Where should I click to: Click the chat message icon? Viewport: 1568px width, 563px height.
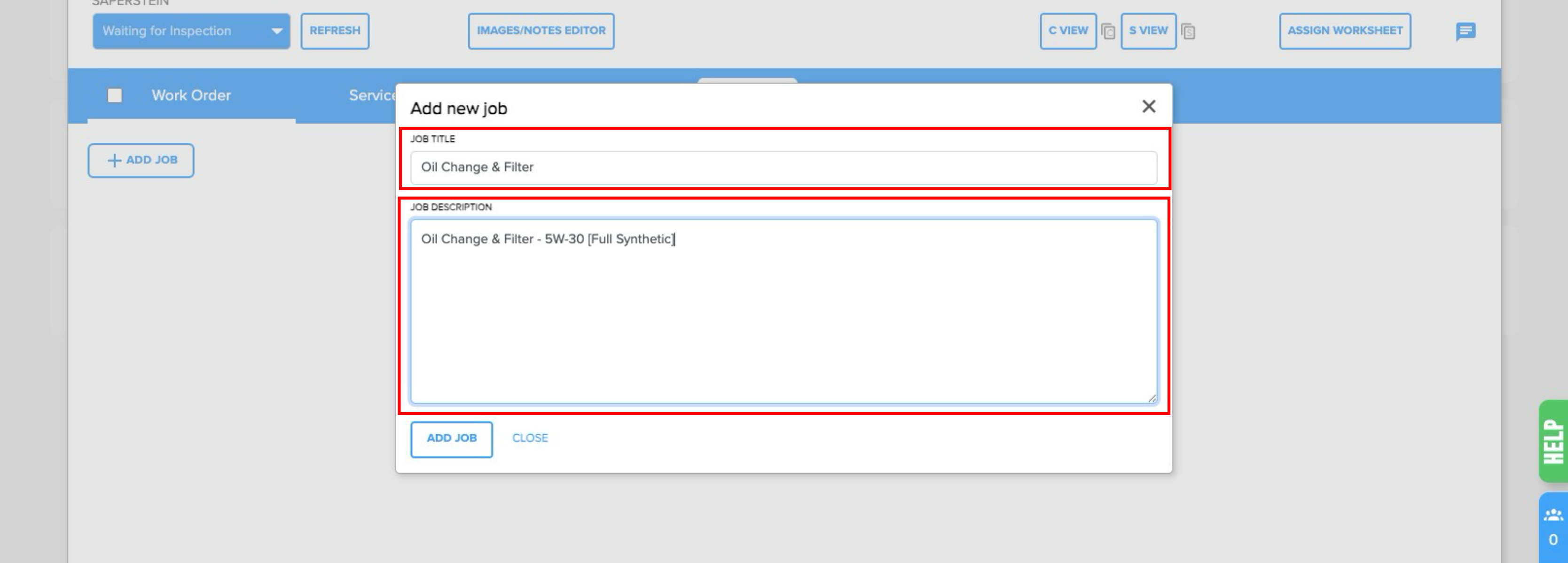pyautogui.click(x=1465, y=31)
